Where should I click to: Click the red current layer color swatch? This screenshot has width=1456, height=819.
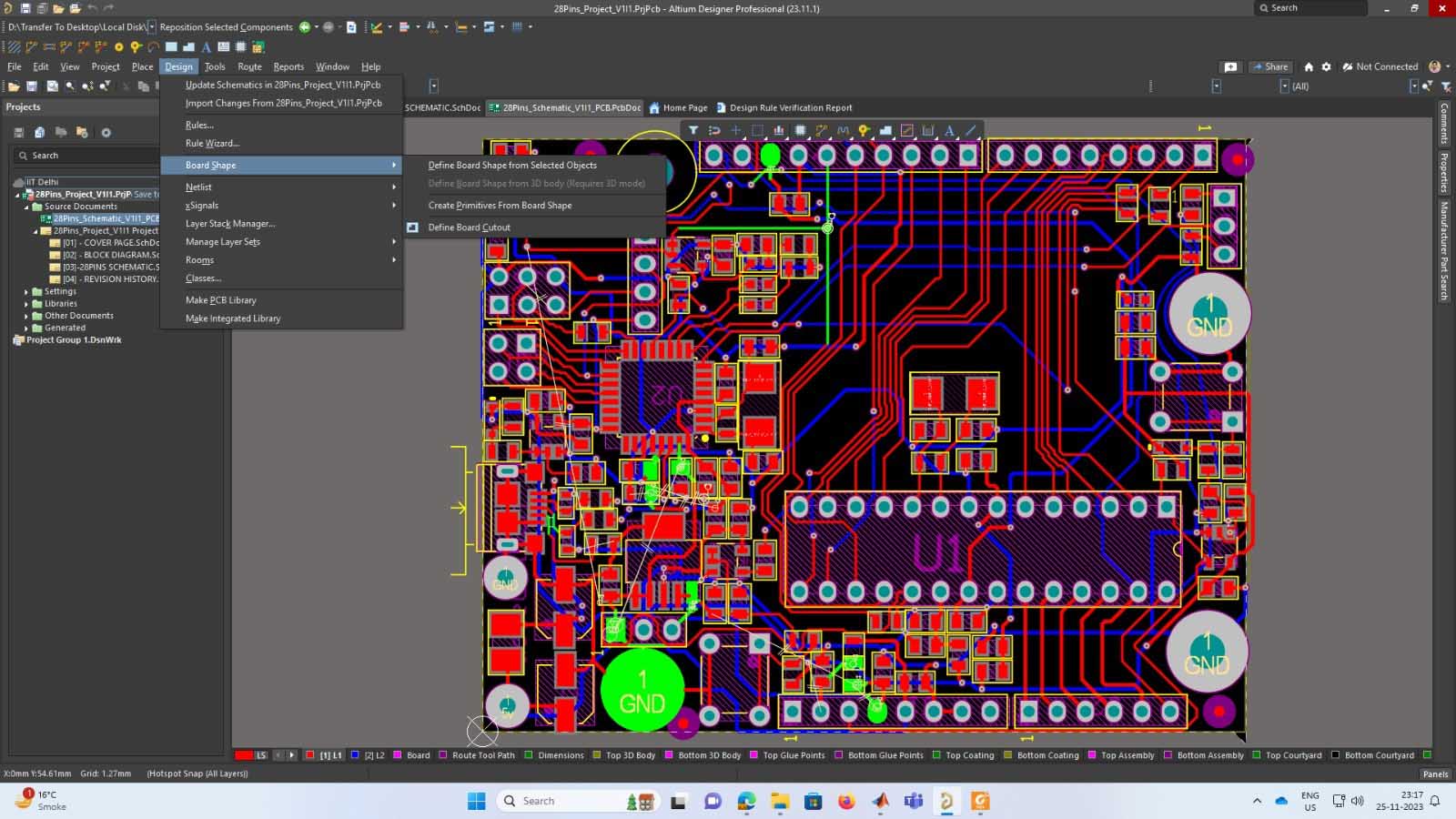pos(243,755)
